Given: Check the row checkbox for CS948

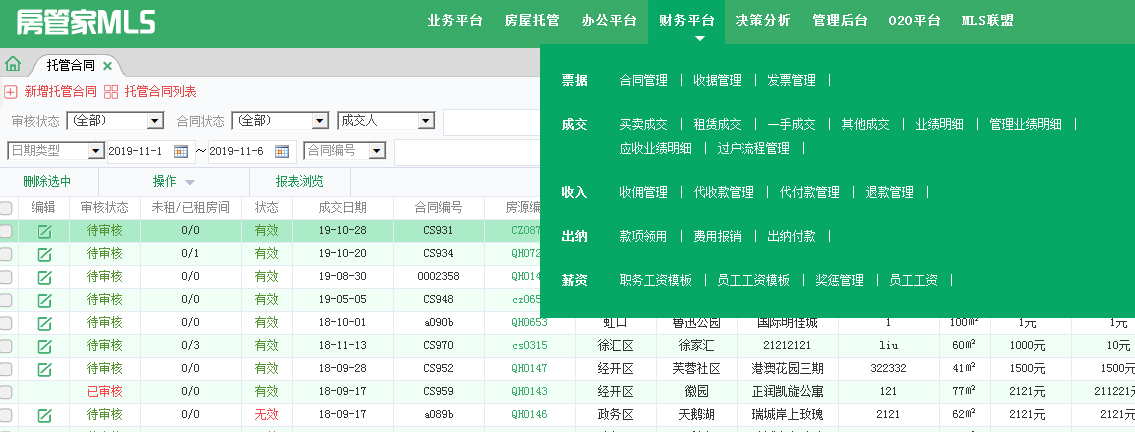Looking at the screenshot, I should click(x=6, y=300).
